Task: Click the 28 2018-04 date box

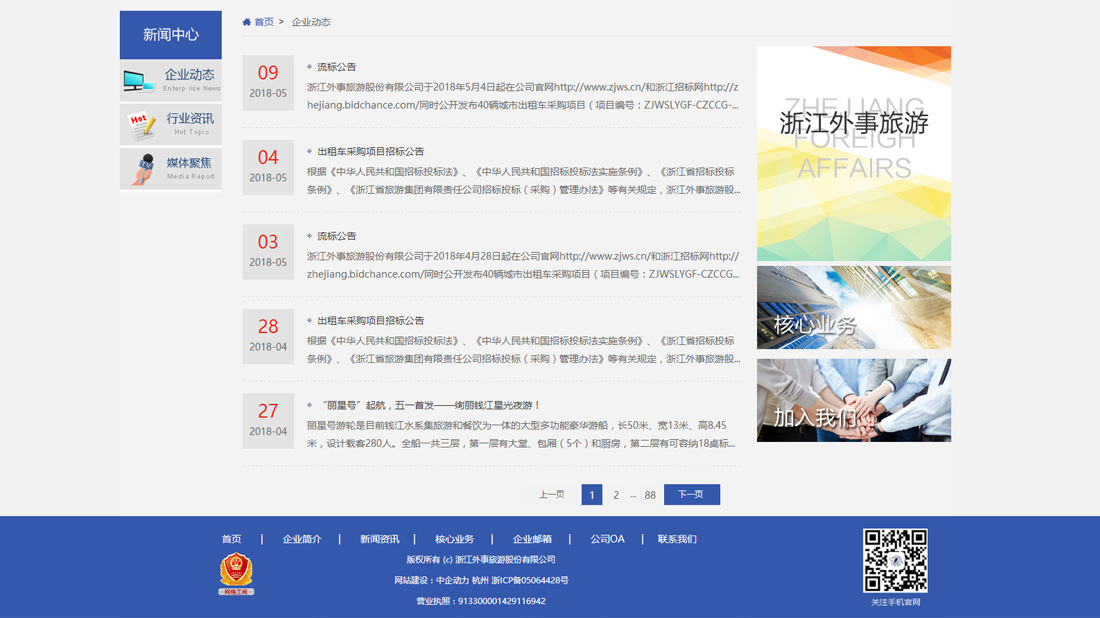Action: tap(268, 336)
